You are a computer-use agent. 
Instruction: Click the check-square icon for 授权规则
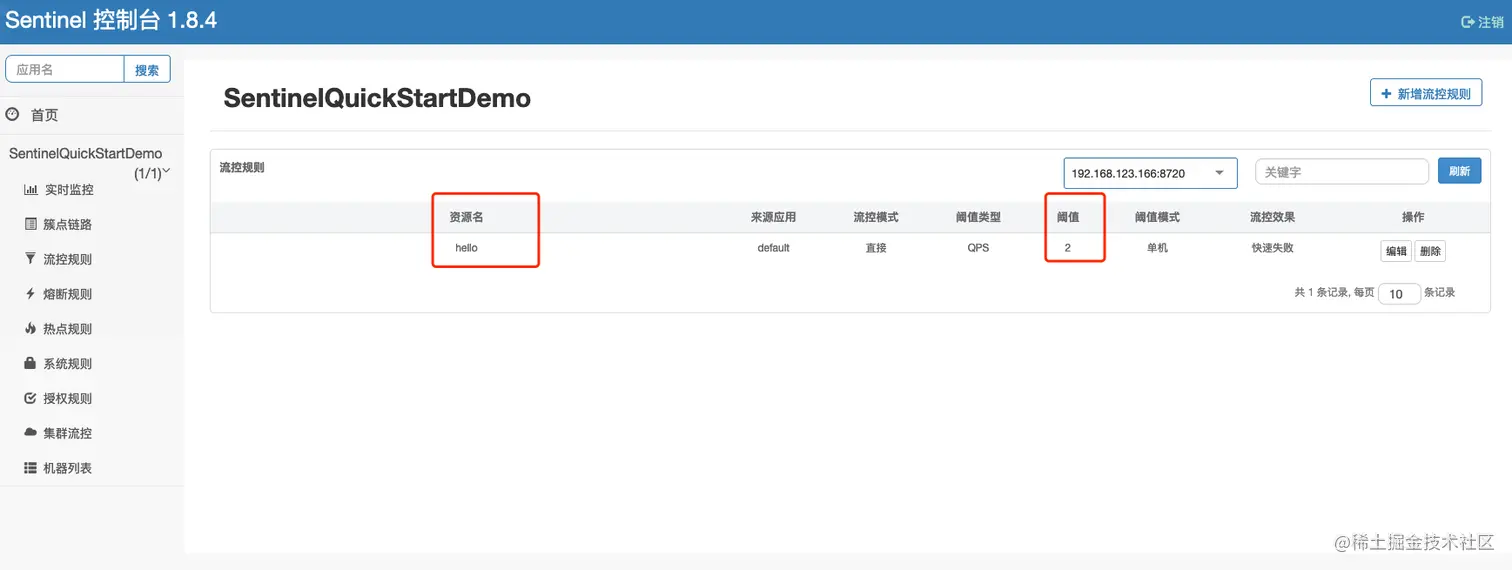pos(30,398)
